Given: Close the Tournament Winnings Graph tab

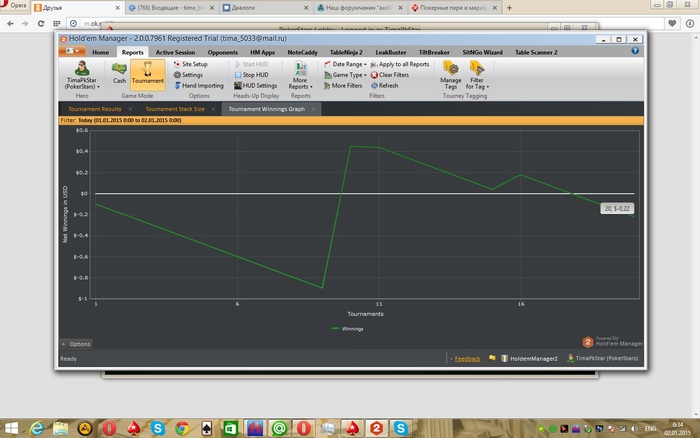Looking at the screenshot, I should click(313, 109).
